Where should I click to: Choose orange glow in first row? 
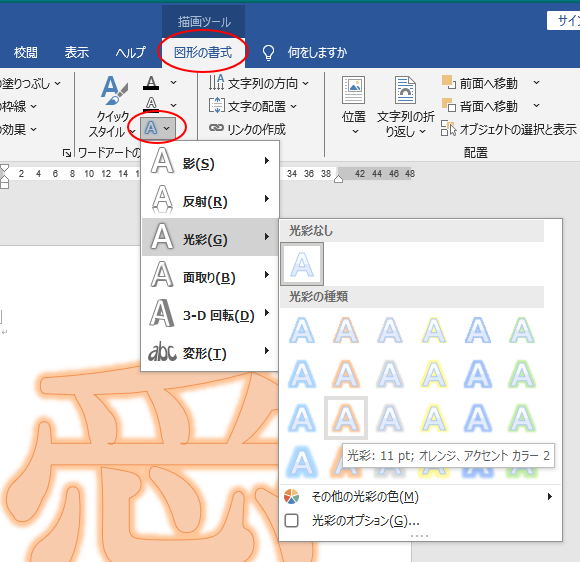[x=346, y=330]
